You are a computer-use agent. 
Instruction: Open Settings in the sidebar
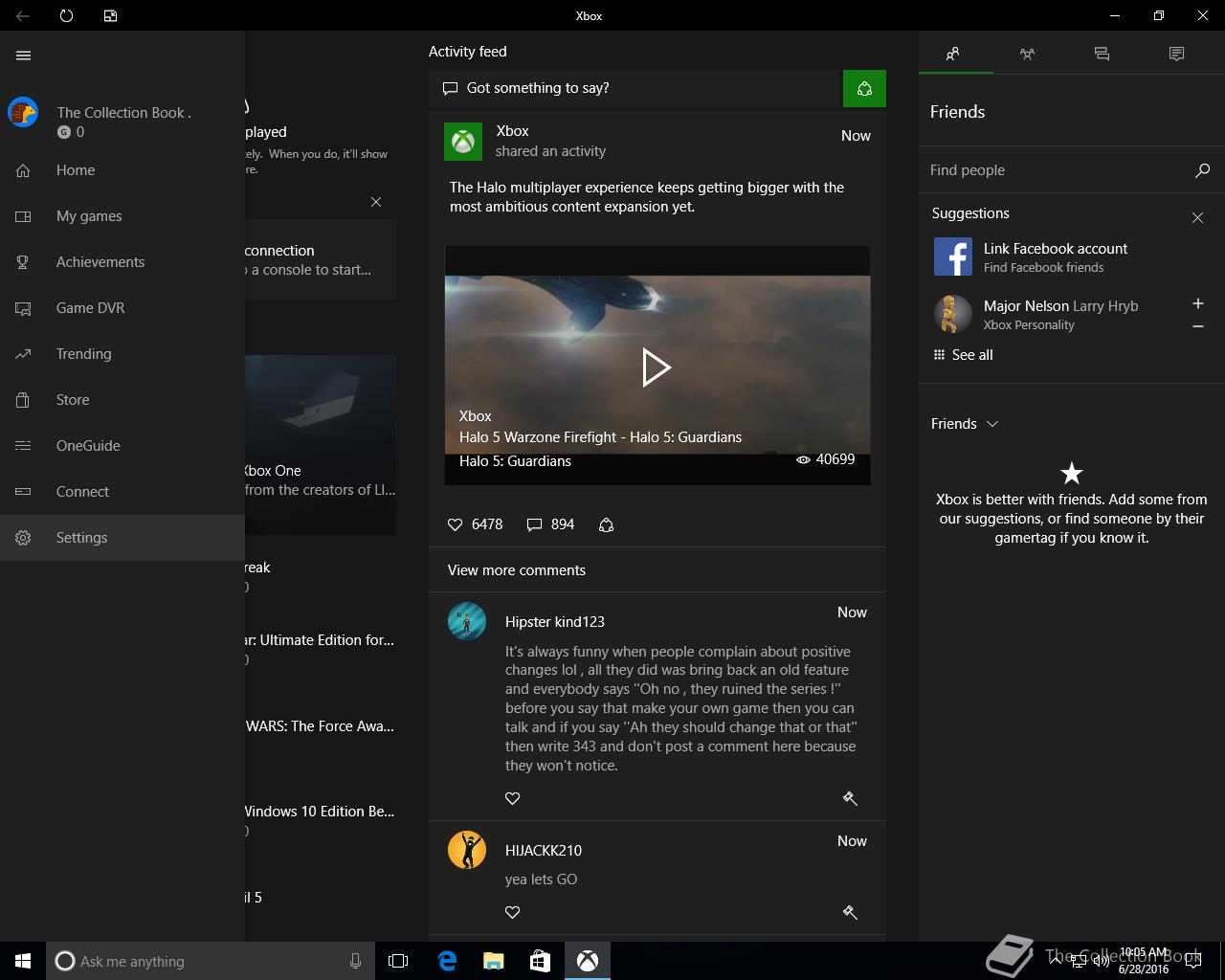(122, 538)
